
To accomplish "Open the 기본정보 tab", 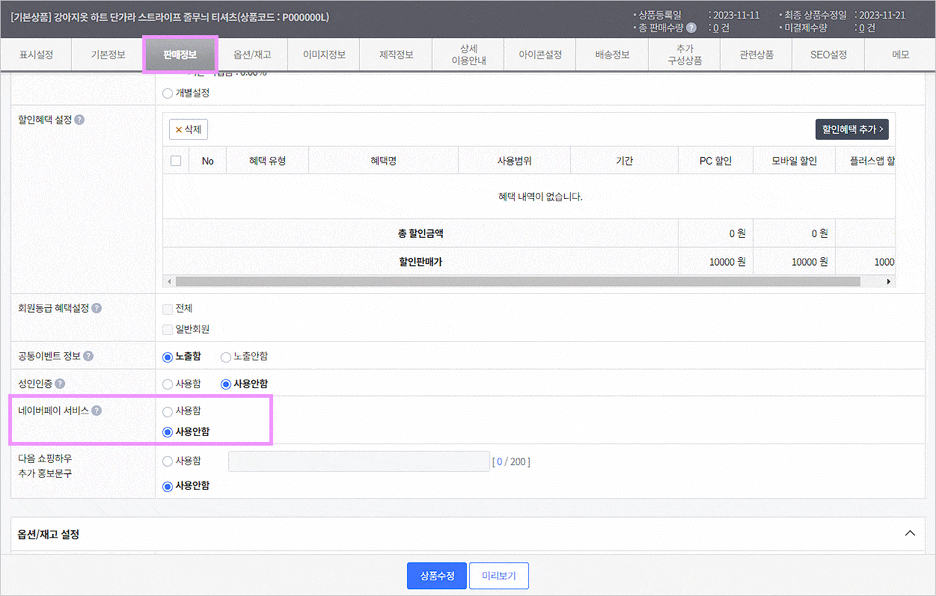I will [x=108, y=54].
